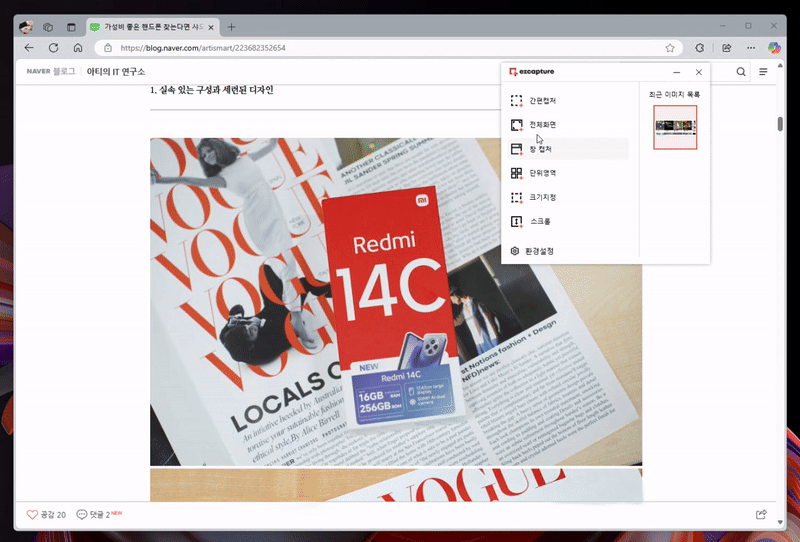800x542 pixels.
Task: Minimize the ezcapture panel
Action: click(x=677, y=72)
